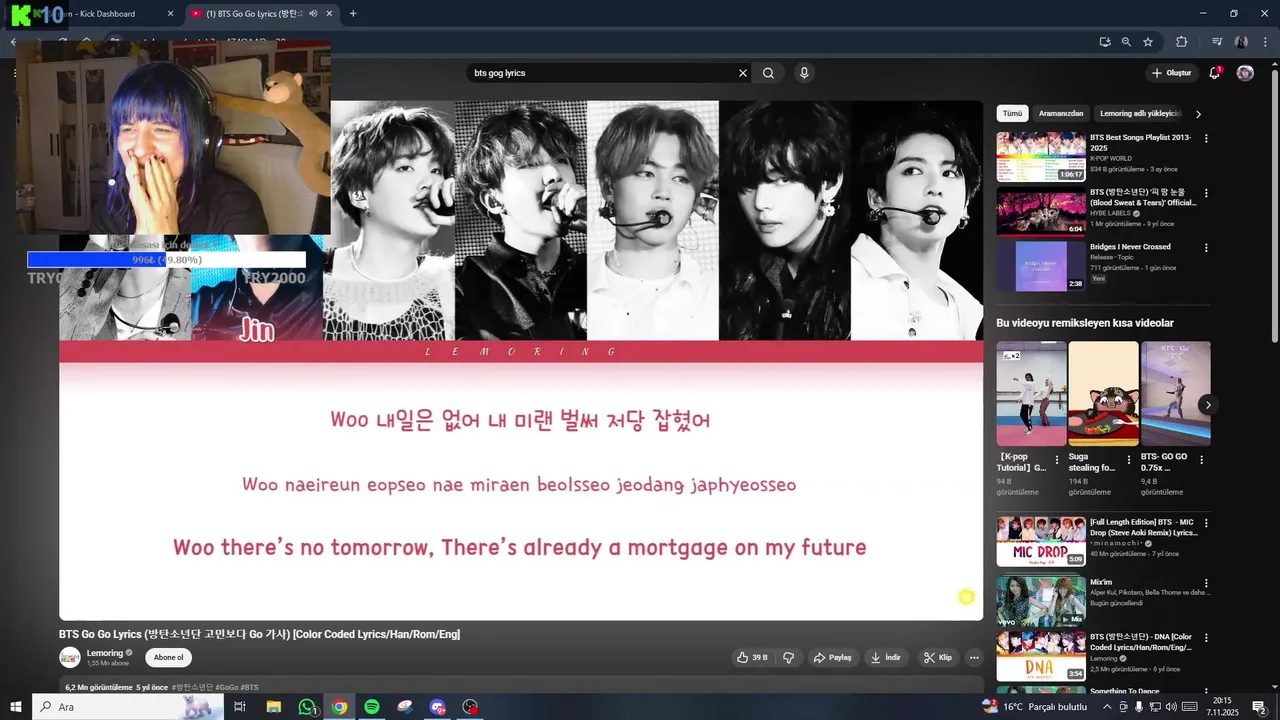Open WhatsApp from the taskbar
1280x720 pixels.
coord(307,707)
